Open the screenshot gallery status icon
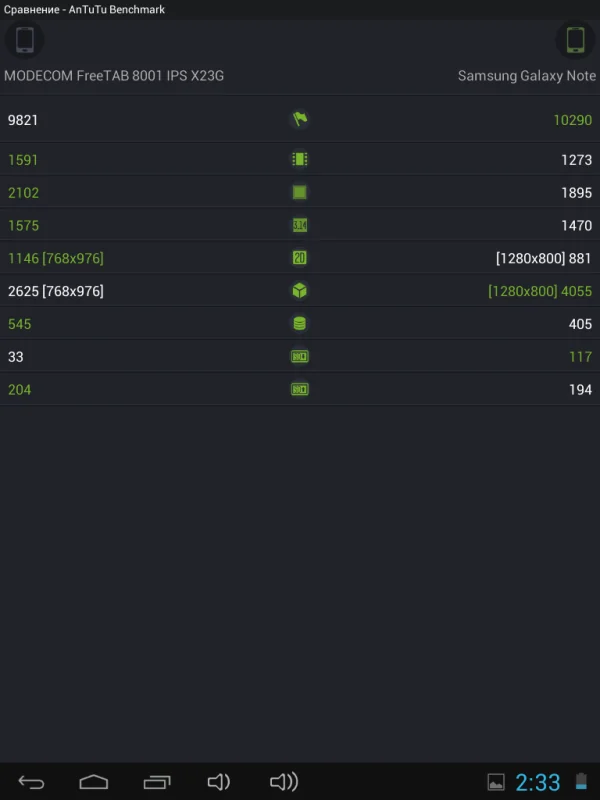The image size is (600, 800). (x=496, y=781)
